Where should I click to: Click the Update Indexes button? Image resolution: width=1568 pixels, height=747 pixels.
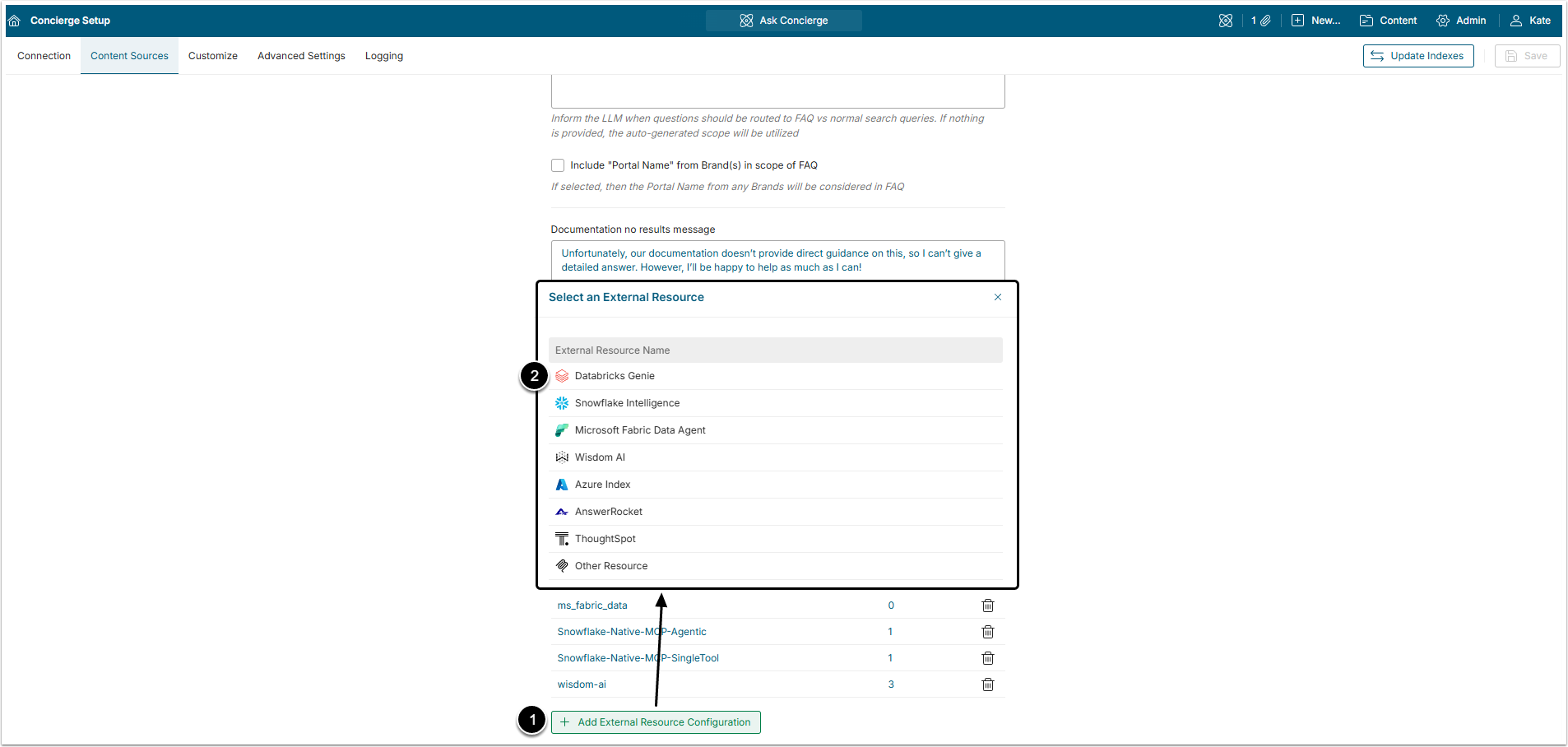[x=1418, y=56]
